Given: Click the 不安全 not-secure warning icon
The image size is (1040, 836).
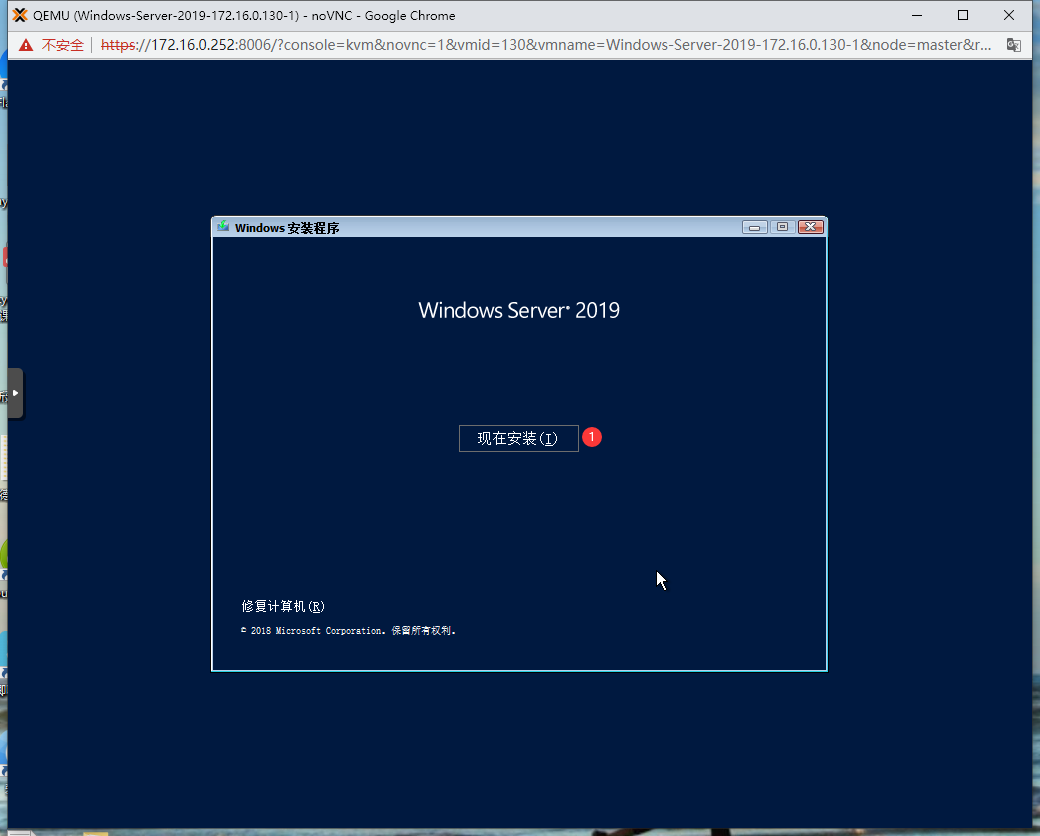Looking at the screenshot, I should point(26,45).
